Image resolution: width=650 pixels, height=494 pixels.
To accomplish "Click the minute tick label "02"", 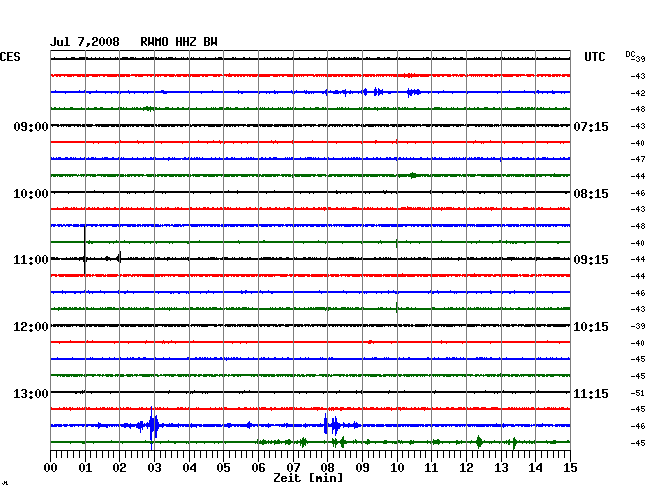I will pyautogui.click(x=119, y=467).
